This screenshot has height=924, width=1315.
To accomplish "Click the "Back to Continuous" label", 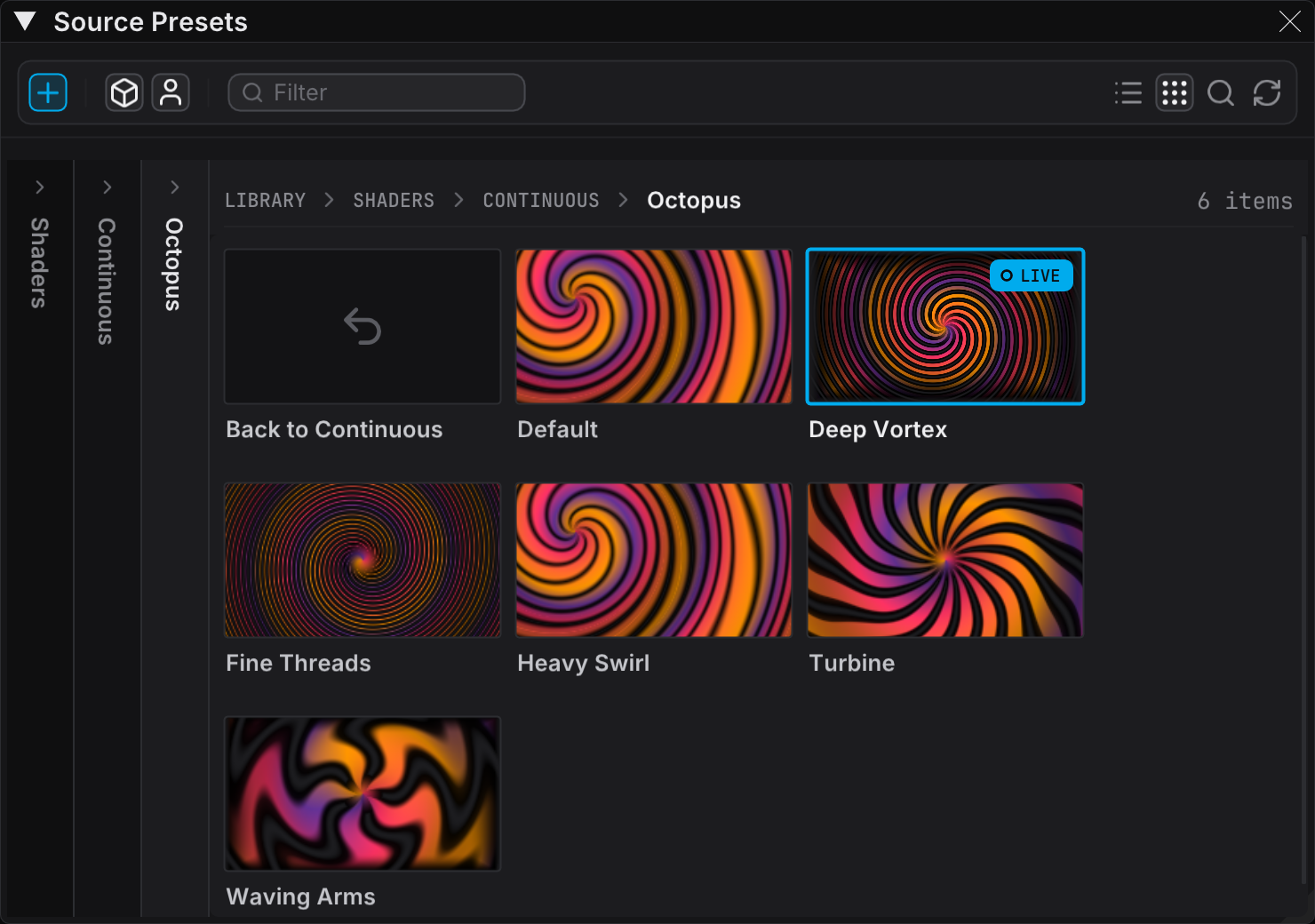I will (334, 429).
